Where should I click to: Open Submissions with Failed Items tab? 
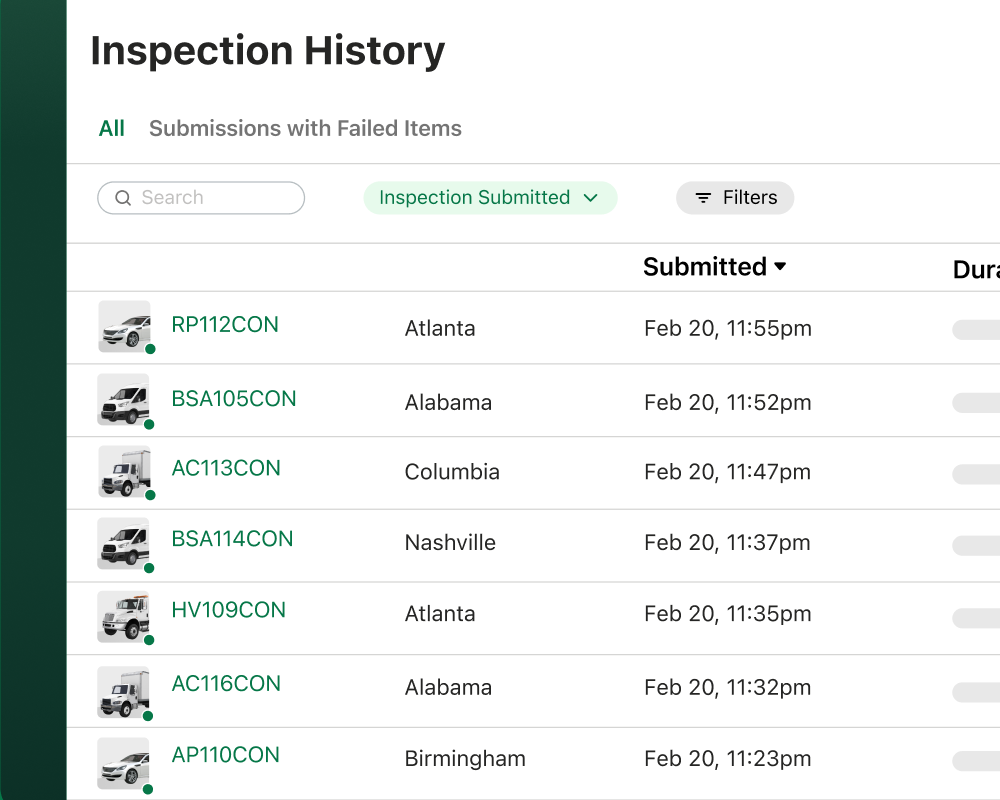[x=305, y=128]
